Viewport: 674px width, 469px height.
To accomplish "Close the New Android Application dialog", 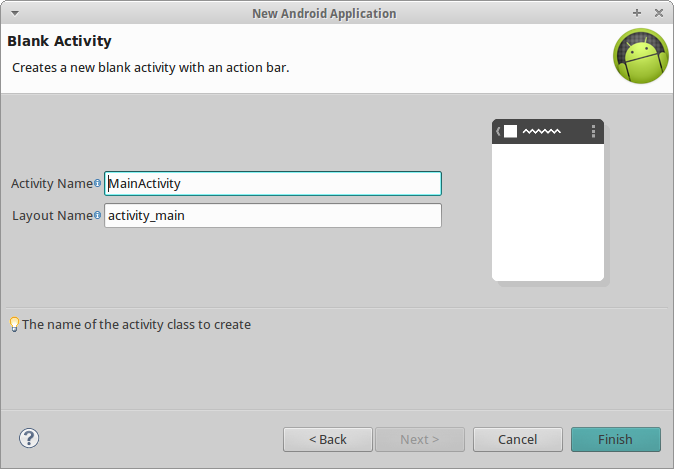I will click(x=659, y=13).
